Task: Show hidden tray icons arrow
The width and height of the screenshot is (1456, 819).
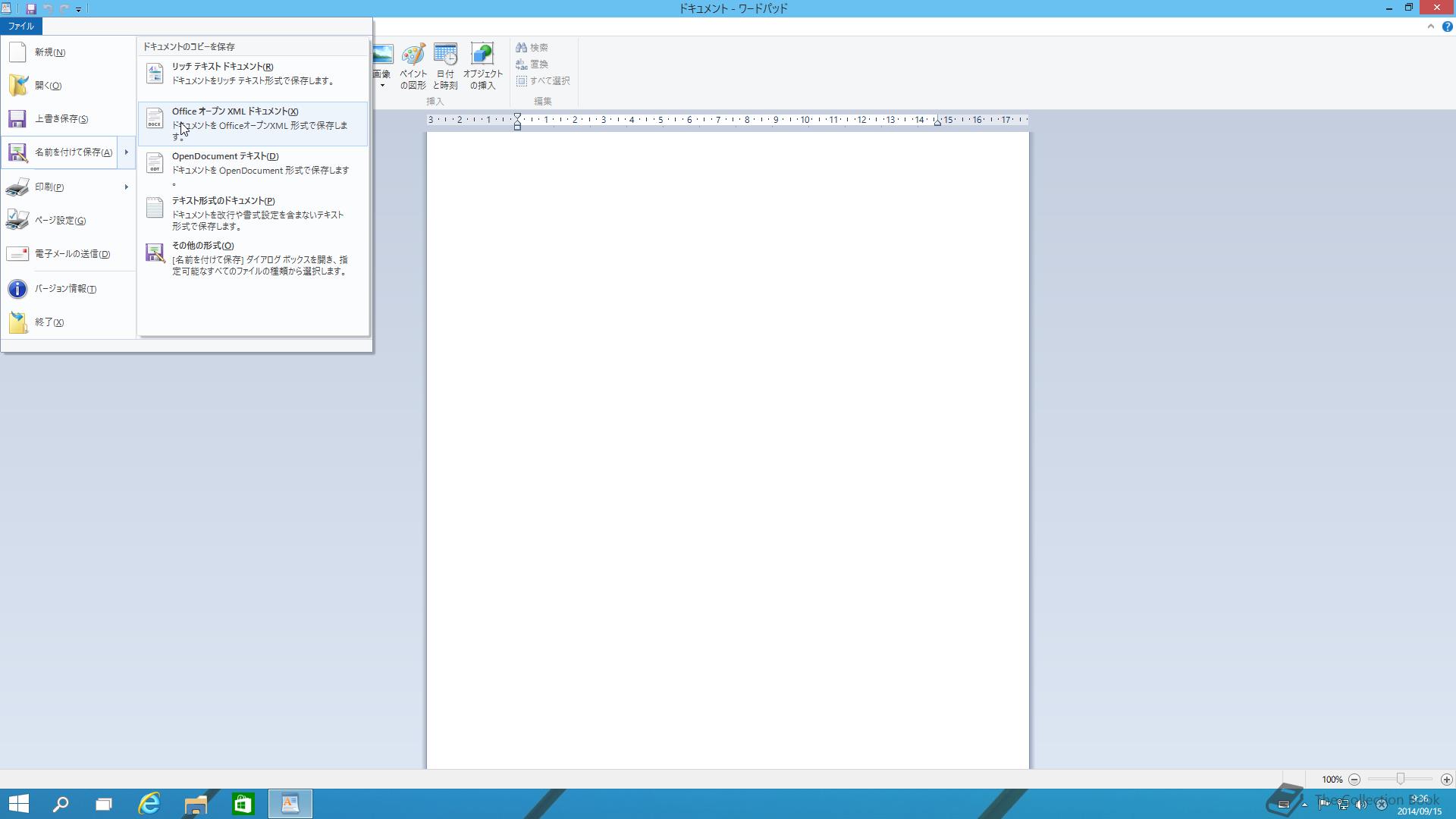Action: [x=1304, y=805]
